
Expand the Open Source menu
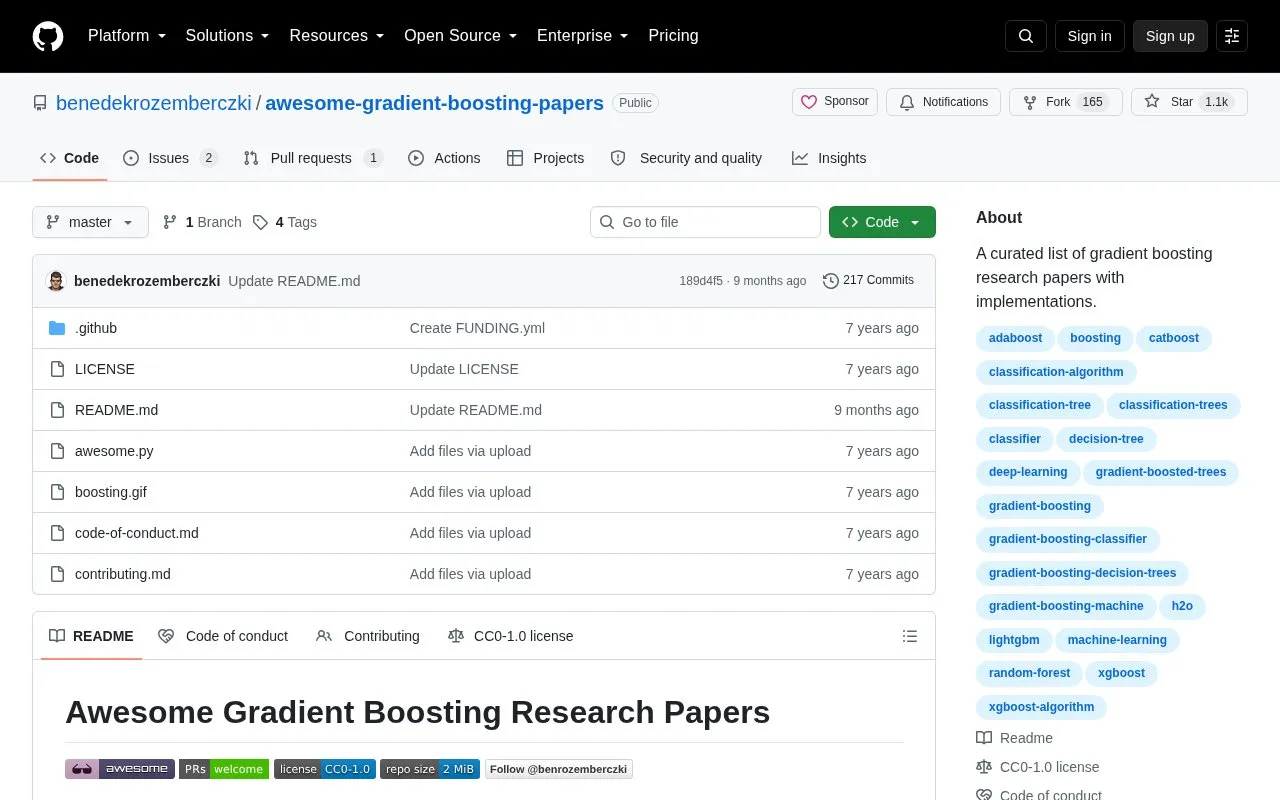coord(461,36)
